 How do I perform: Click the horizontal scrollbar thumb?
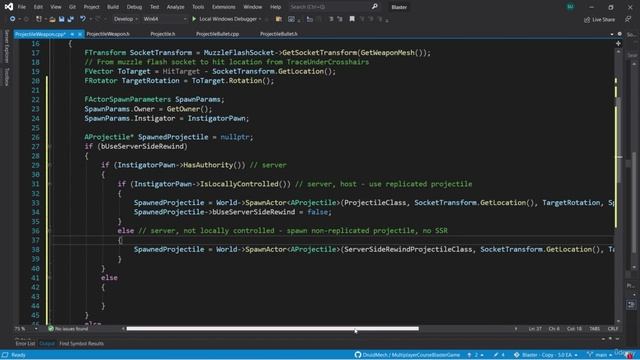click(x=272, y=328)
